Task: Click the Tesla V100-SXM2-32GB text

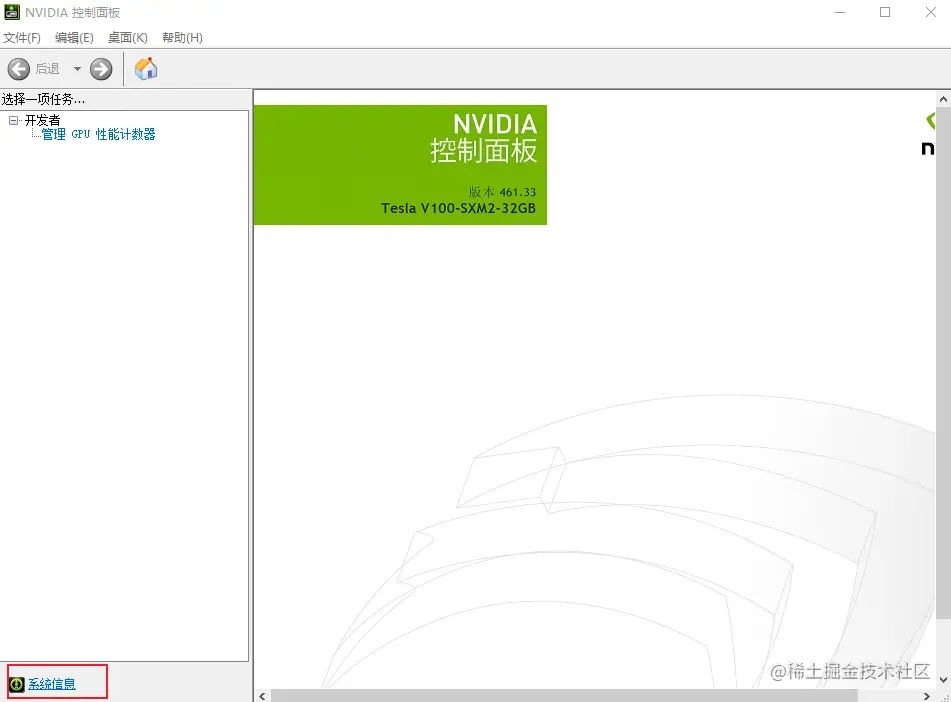Action: click(459, 209)
